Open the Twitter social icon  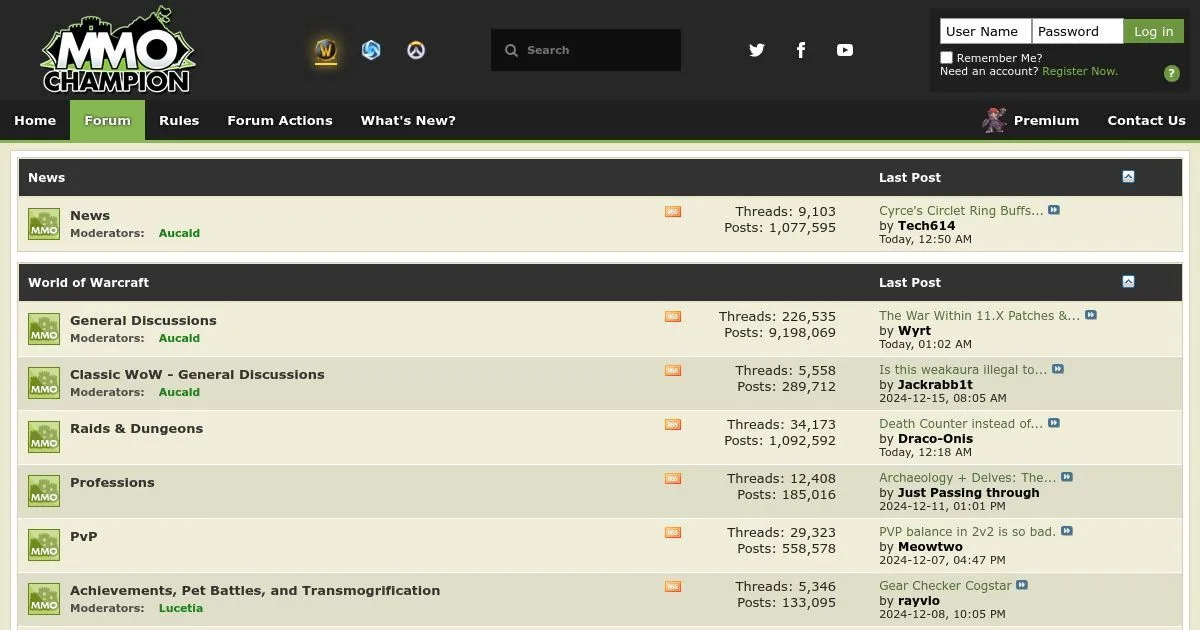(x=757, y=50)
